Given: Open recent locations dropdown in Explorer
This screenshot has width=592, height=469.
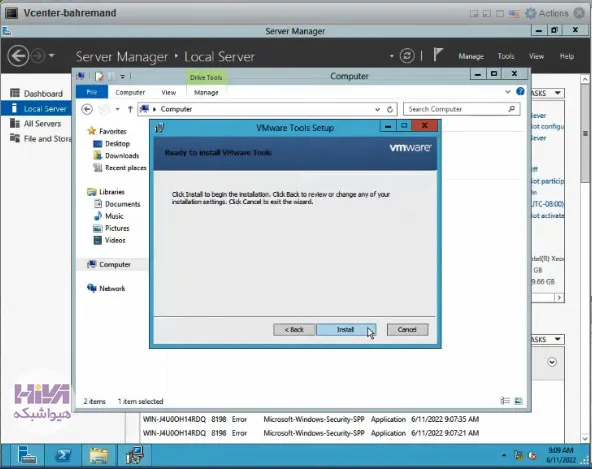Looking at the screenshot, I should point(117,109).
